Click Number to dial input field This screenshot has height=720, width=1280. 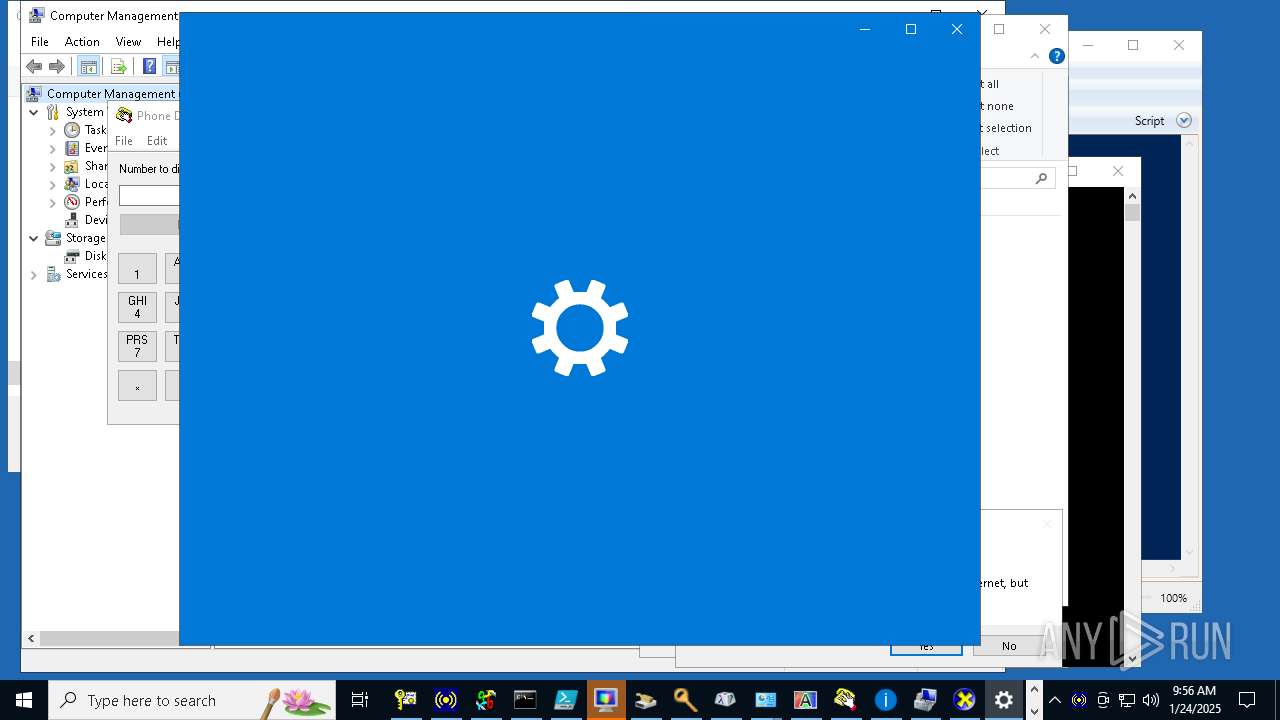click(x=149, y=196)
